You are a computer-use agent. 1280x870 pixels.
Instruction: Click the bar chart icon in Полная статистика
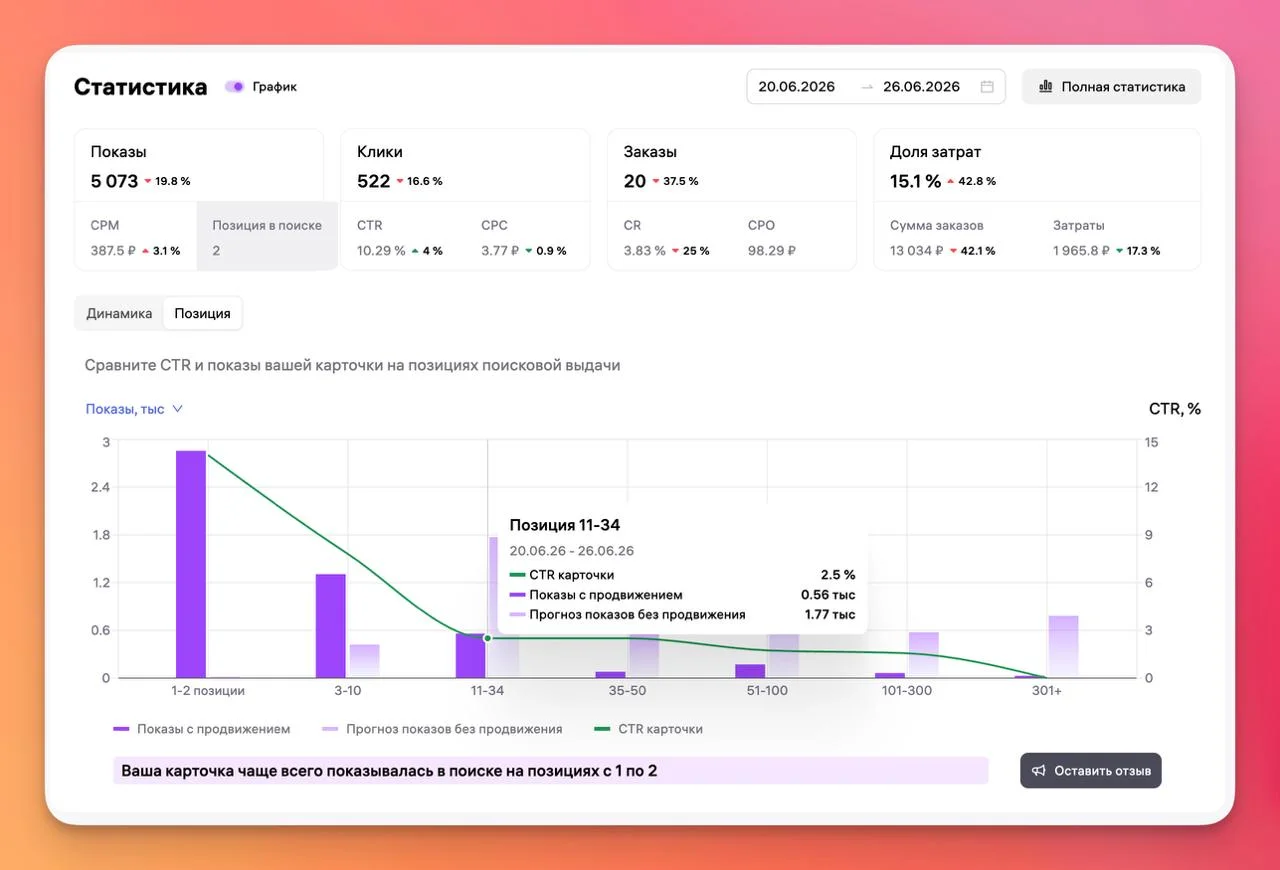1046,87
